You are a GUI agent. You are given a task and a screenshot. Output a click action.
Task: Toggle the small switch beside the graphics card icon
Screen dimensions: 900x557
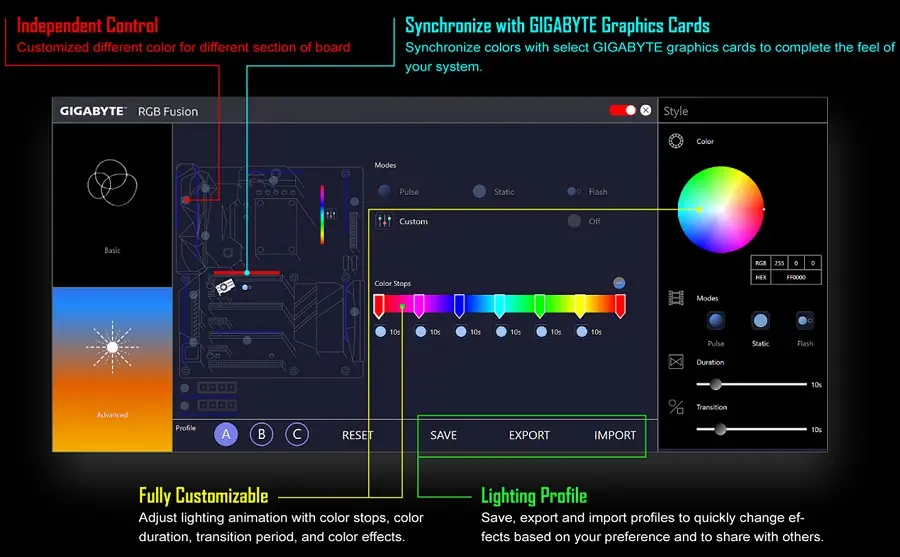click(x=246, y=287)
